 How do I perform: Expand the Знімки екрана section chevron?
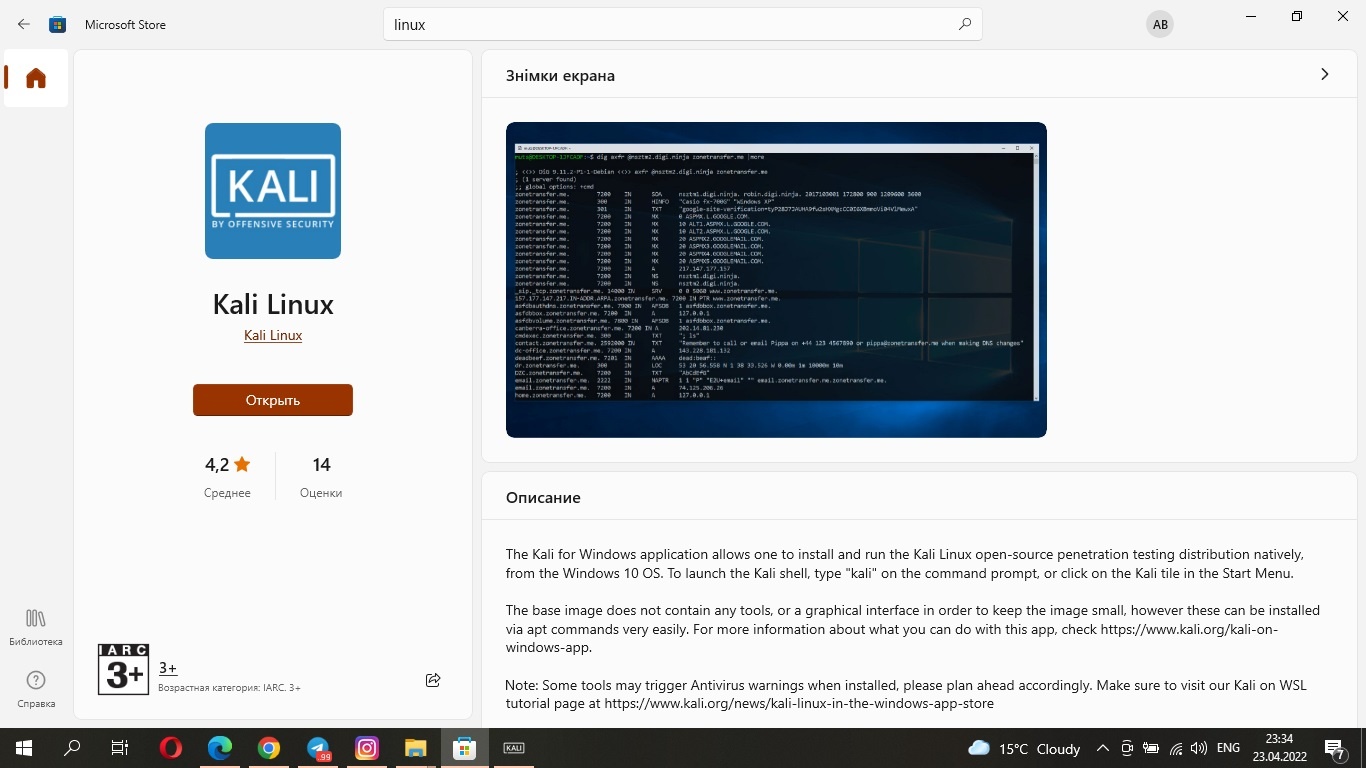[1325, 74]
